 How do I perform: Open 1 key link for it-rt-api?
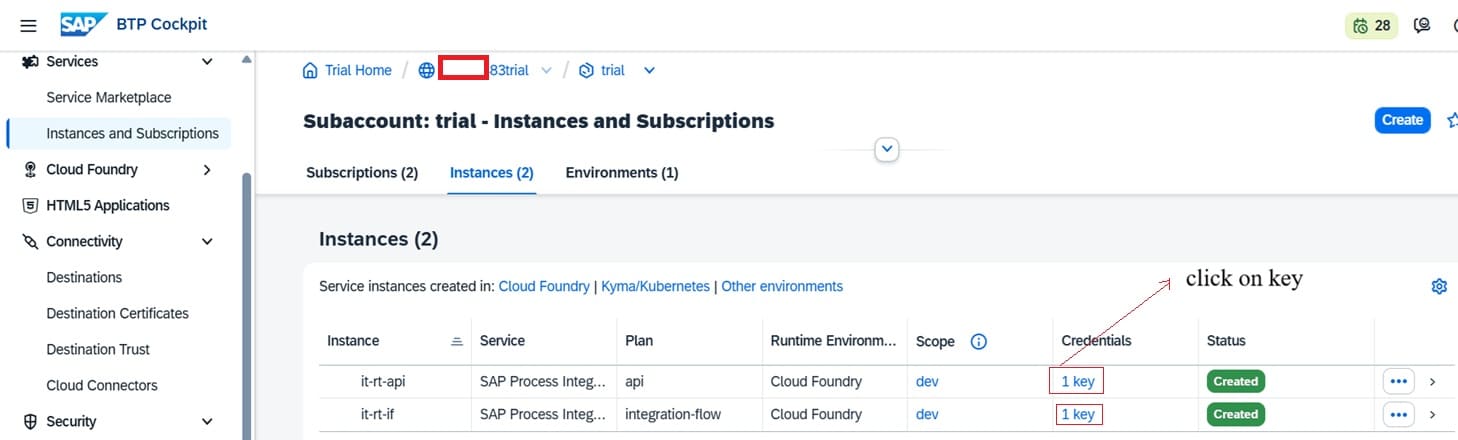[1077, 381]
